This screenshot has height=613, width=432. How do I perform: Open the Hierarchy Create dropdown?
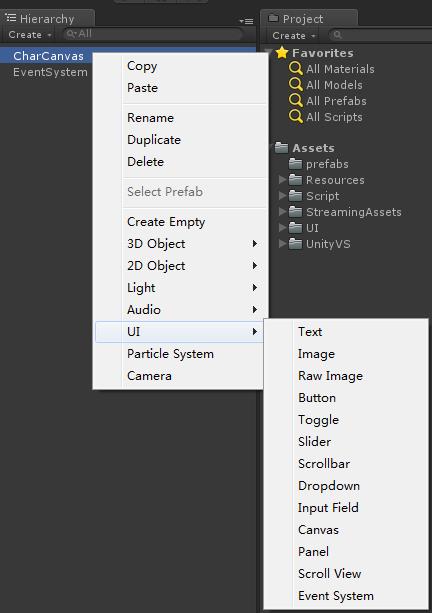pos(30,35)
